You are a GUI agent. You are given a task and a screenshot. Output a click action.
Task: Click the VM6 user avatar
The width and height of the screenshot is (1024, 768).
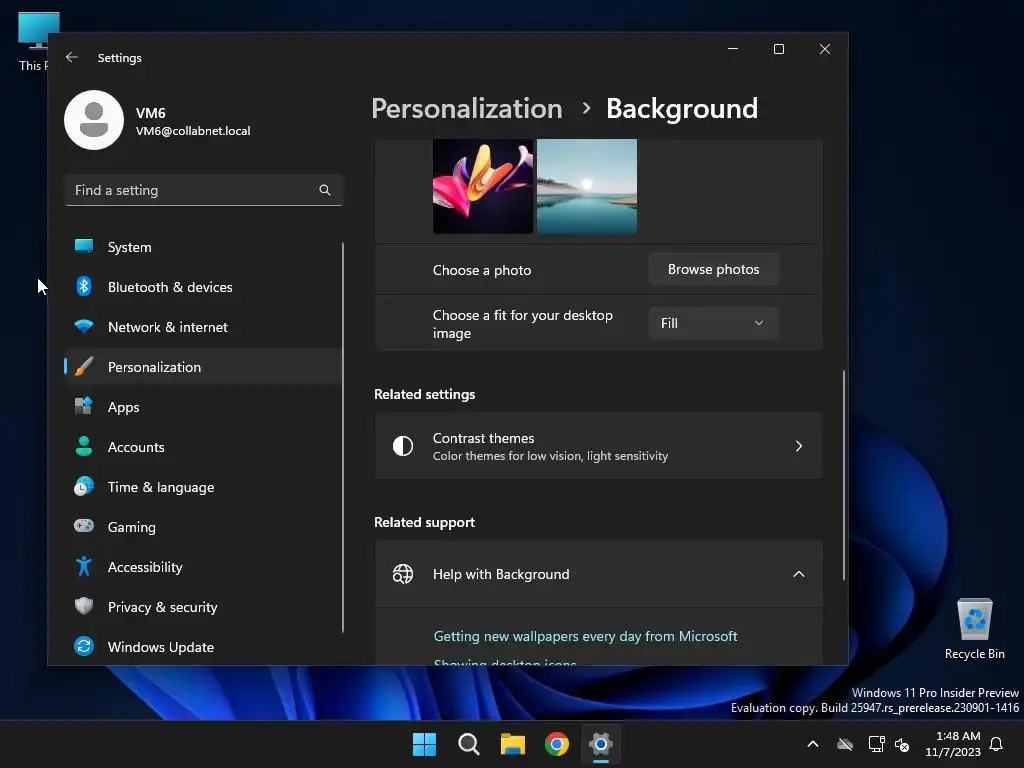[94, 120]
